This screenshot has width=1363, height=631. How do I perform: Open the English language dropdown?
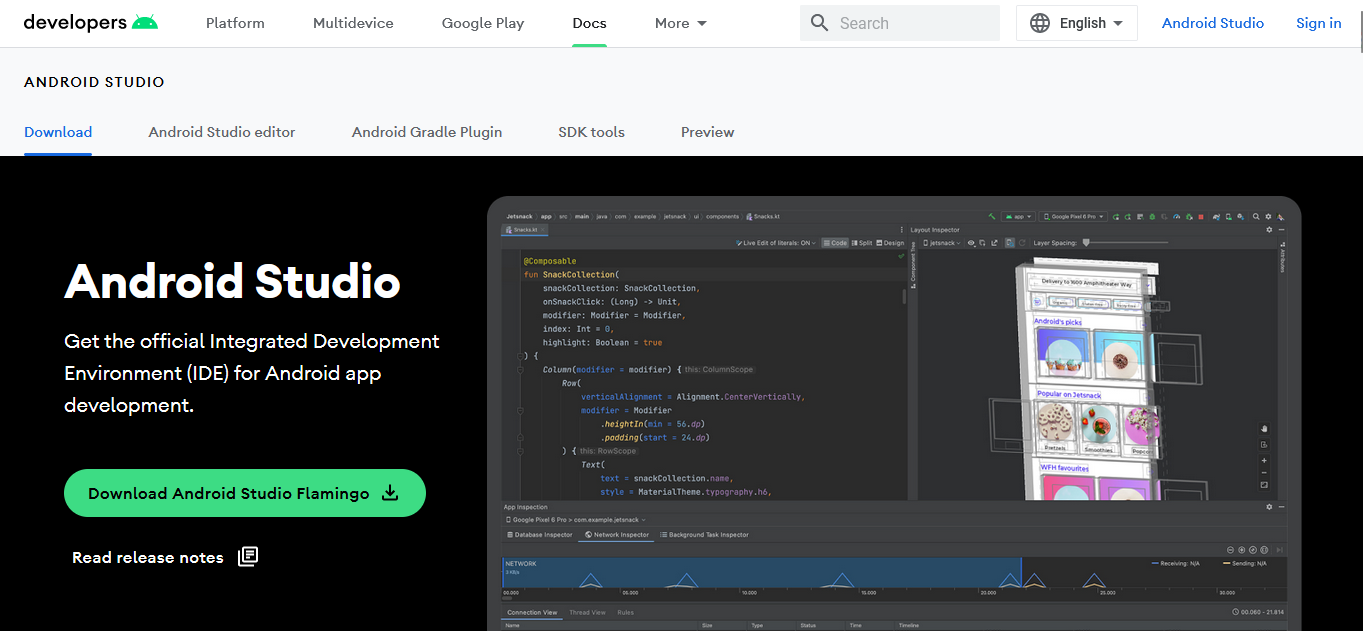1077,23
